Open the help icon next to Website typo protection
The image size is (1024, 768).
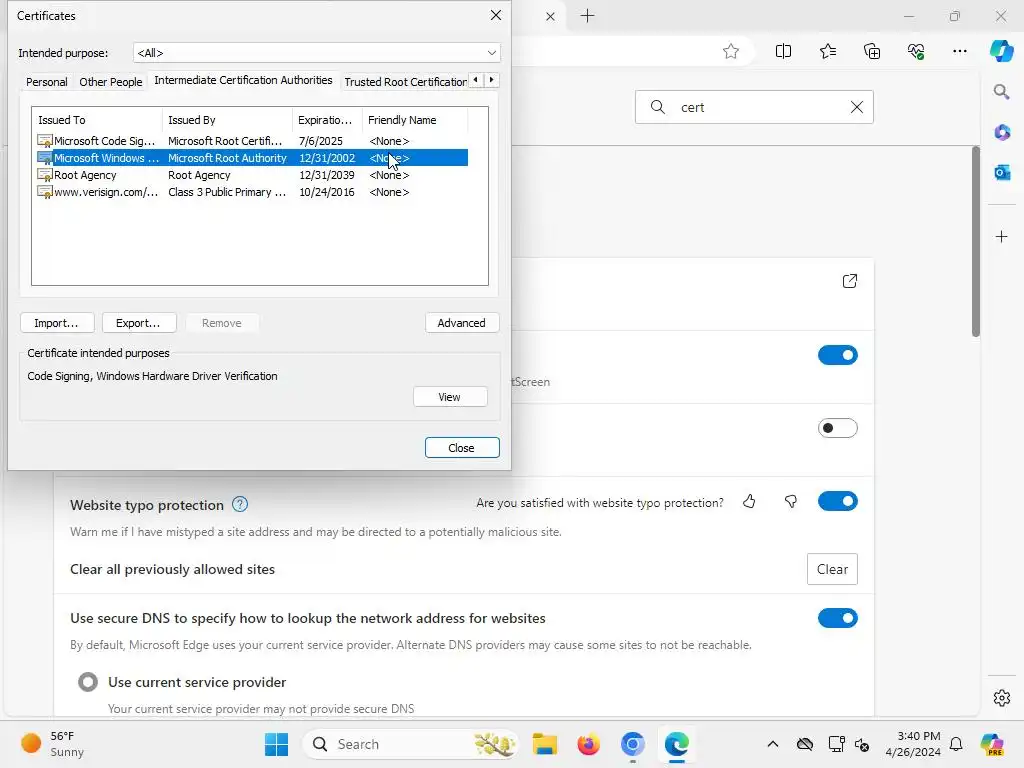pyautogui.click(x=240, y=505)
